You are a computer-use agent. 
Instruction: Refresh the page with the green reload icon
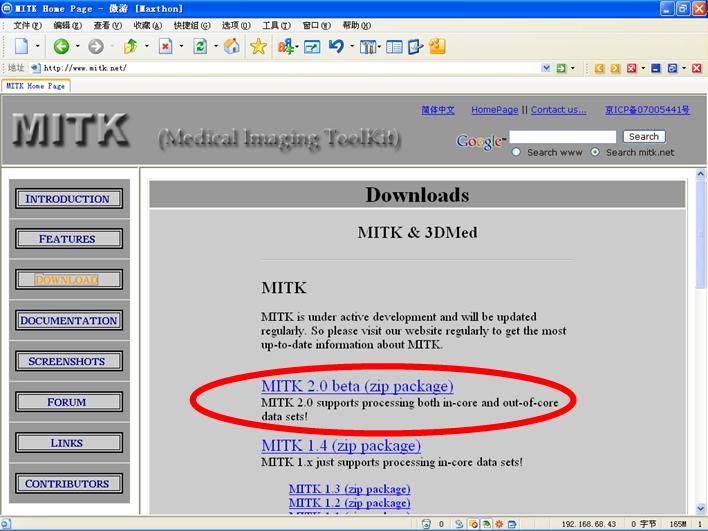click(200, 46)
